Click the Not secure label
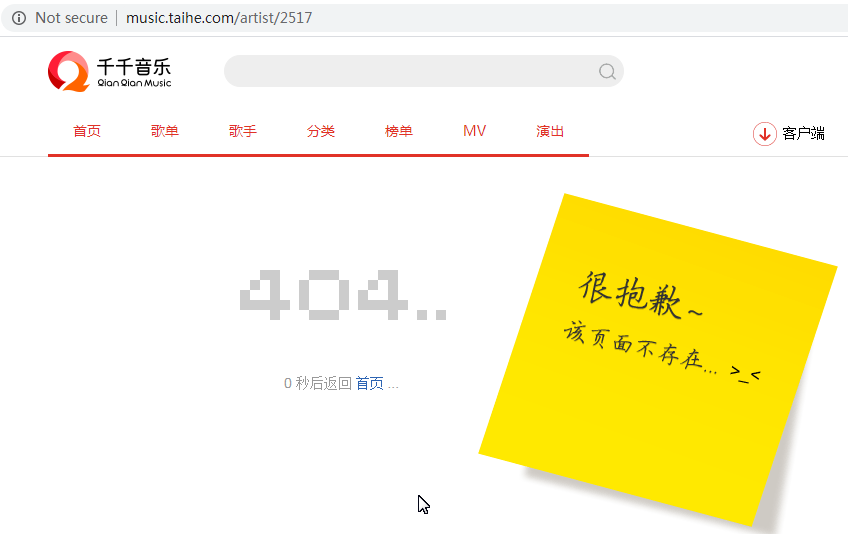Image resolution: width=848 pixels, height=534 pixels. [x=71, y=18]
